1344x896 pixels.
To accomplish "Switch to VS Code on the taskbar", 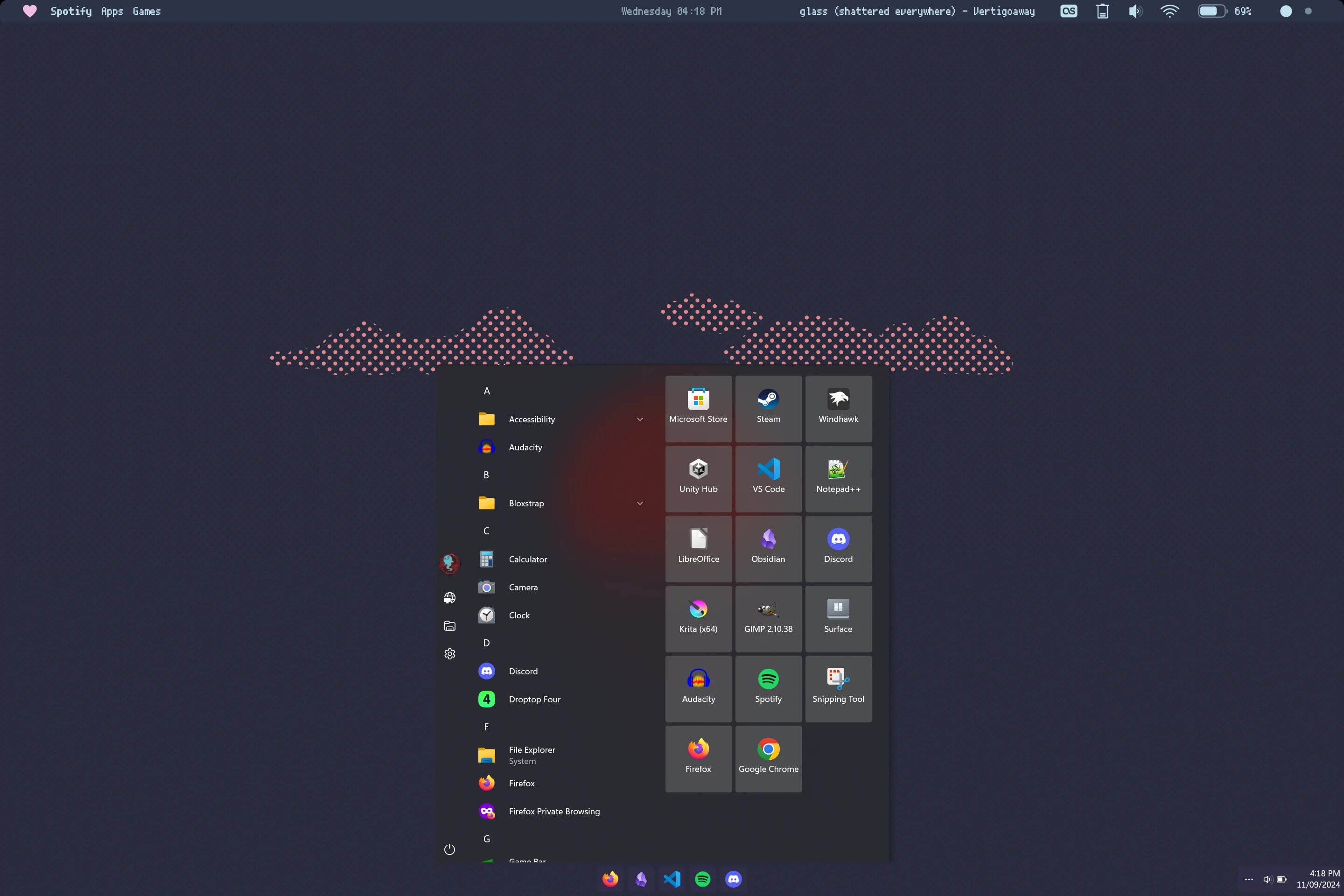I will [672, 879].
